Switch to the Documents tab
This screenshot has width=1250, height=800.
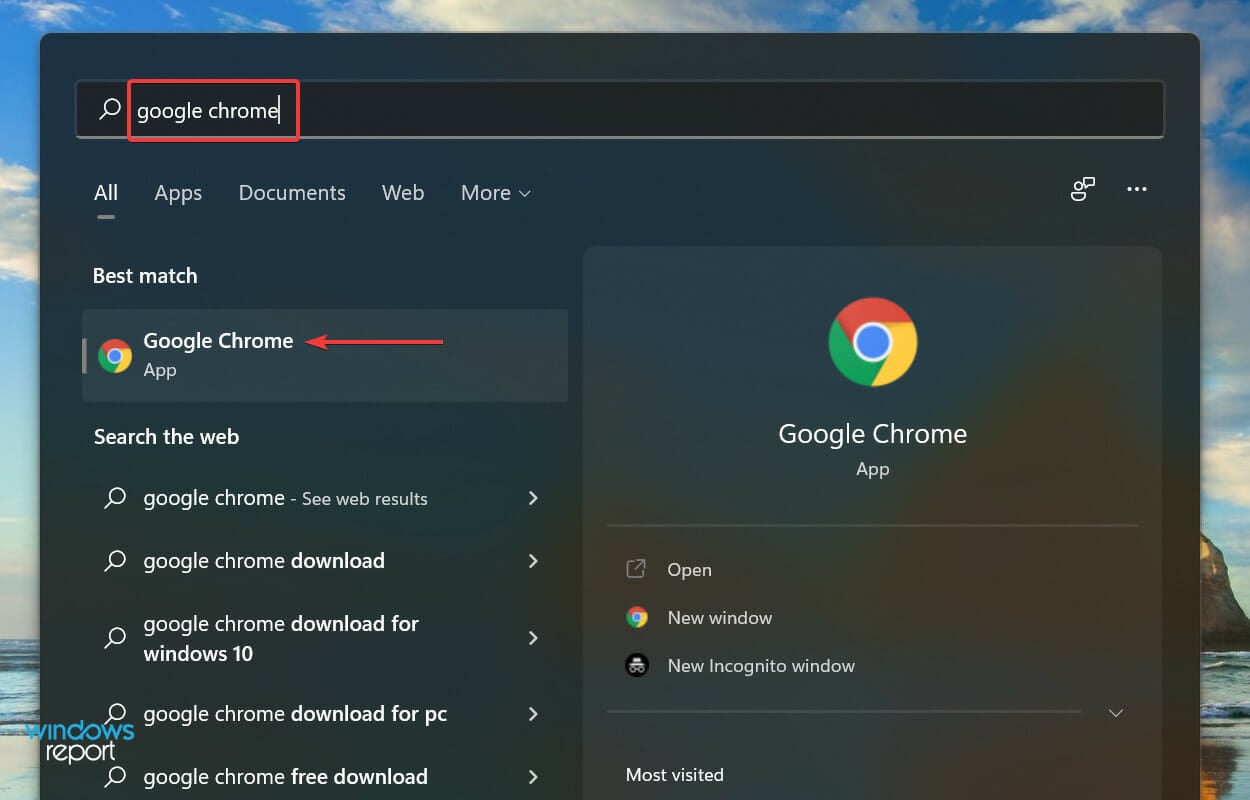[x=292, y=193]
